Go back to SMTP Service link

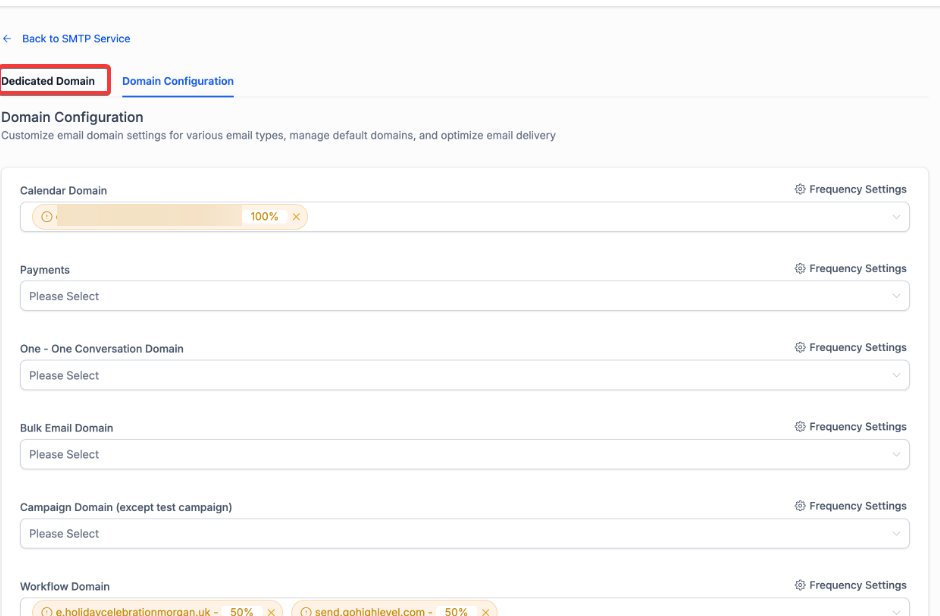[76, 38]
